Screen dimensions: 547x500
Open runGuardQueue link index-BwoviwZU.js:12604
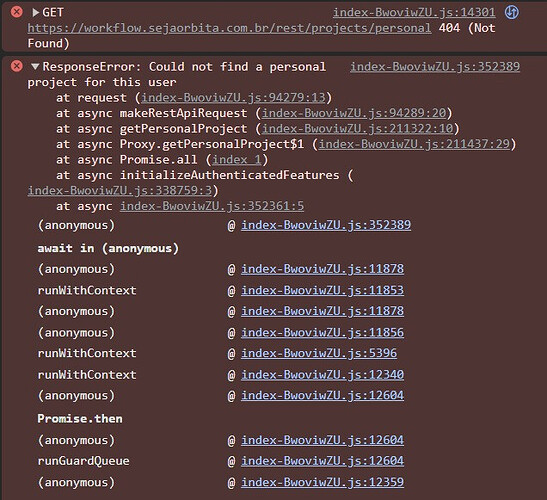(x=322, y=461)
